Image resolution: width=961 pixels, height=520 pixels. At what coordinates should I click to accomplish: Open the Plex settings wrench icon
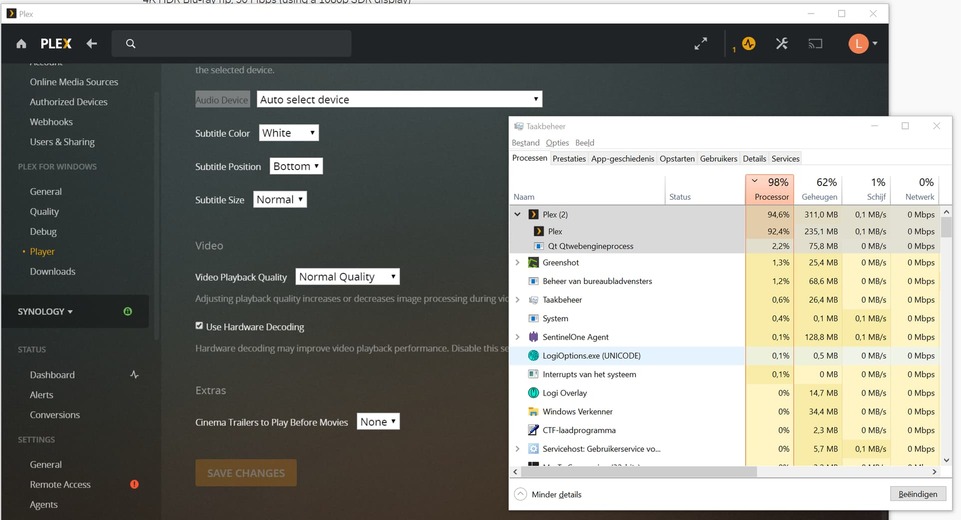[781, 44]
